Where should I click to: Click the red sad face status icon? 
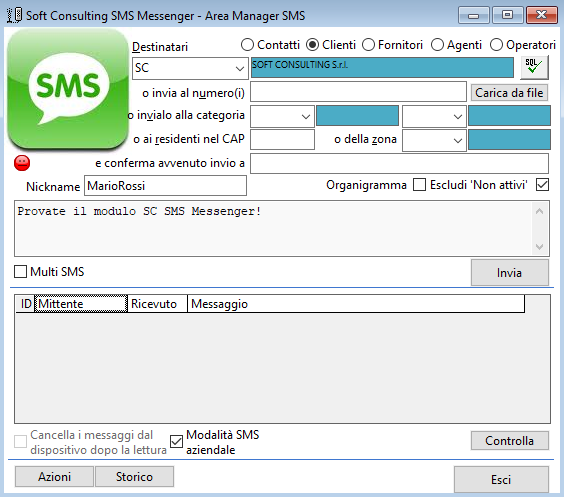click(x=22, y=163)
